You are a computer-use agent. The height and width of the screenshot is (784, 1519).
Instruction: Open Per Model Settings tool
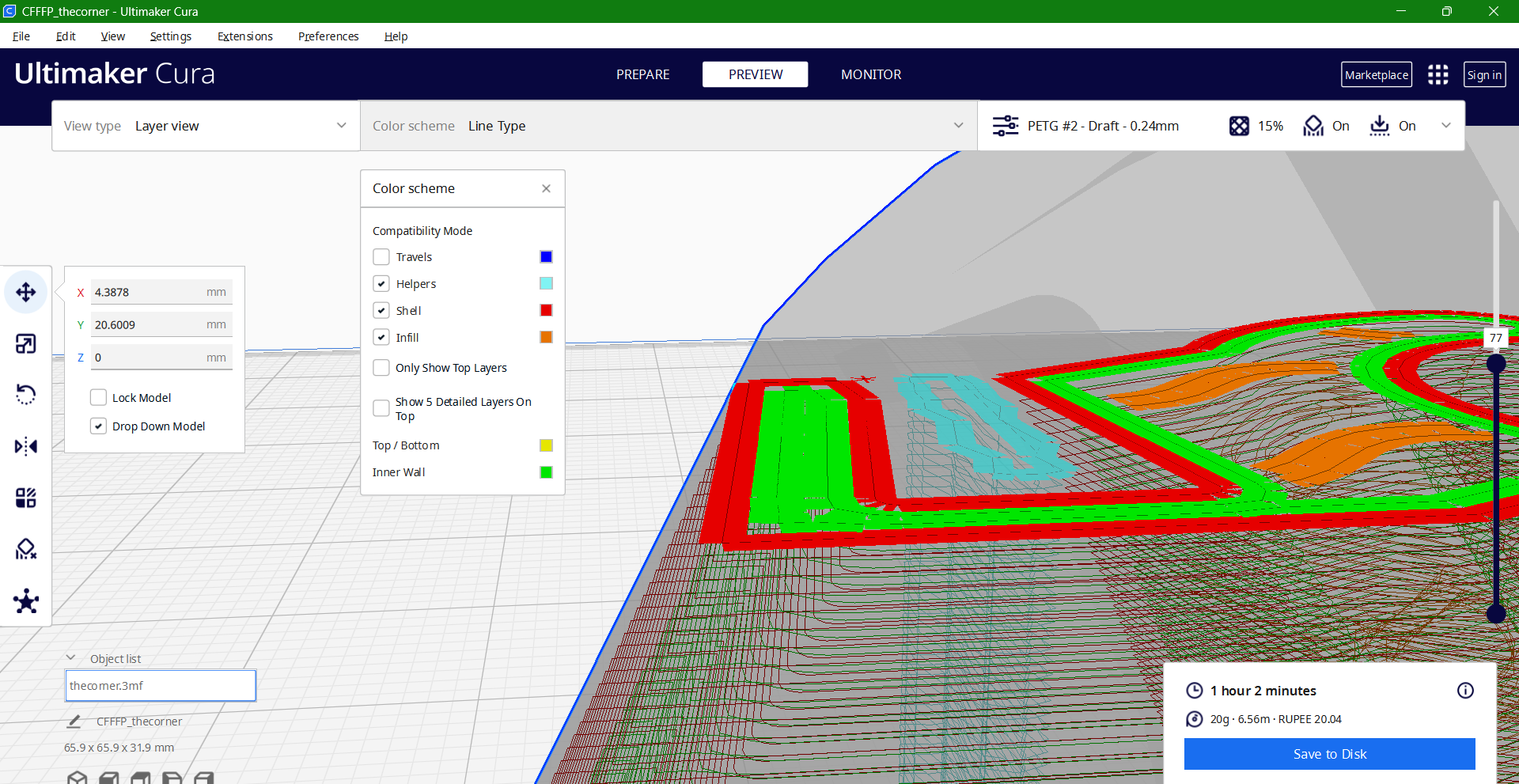(x=25, y=498)
